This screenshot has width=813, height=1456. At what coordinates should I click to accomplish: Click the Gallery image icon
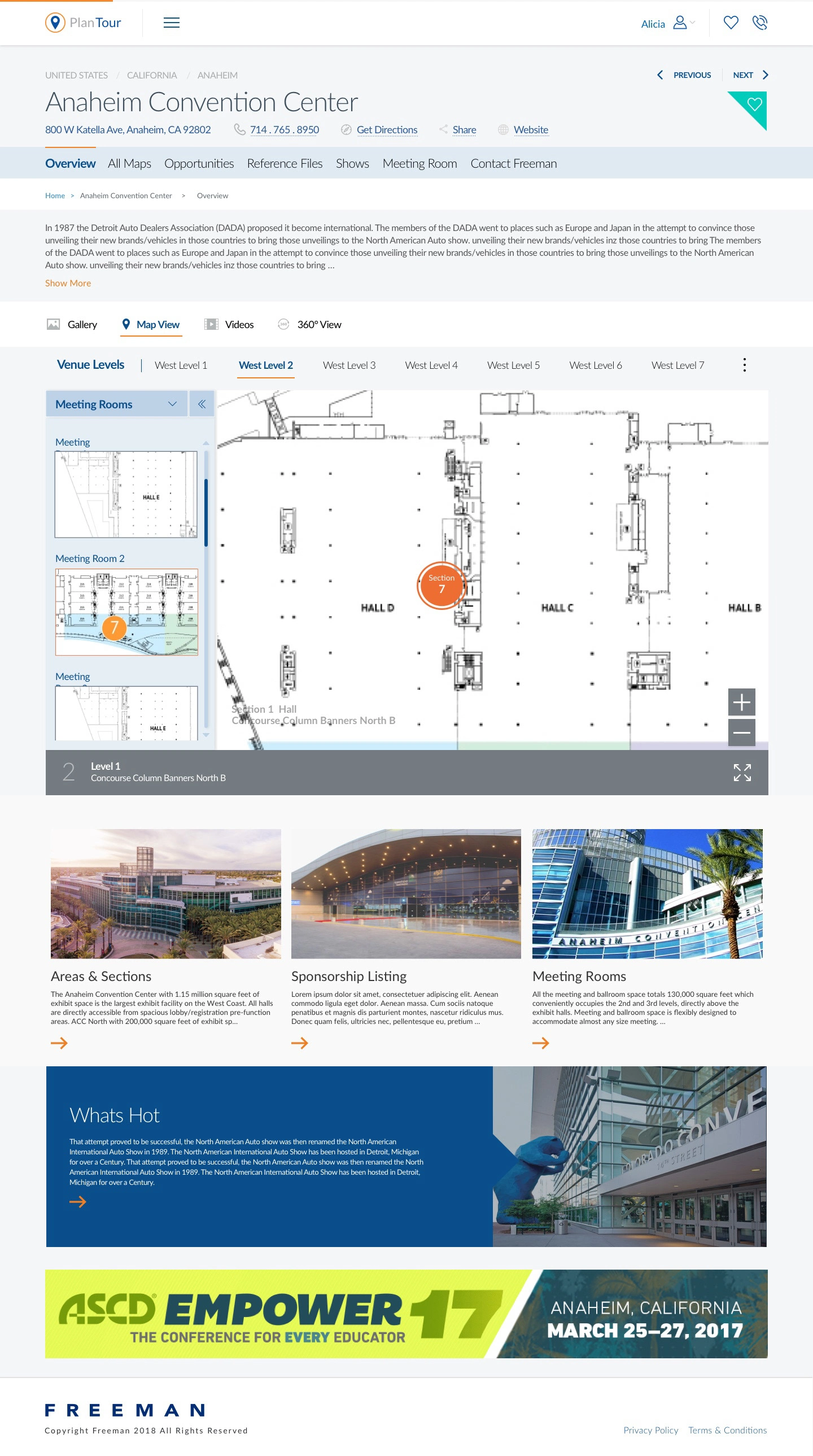pos(53,324)
